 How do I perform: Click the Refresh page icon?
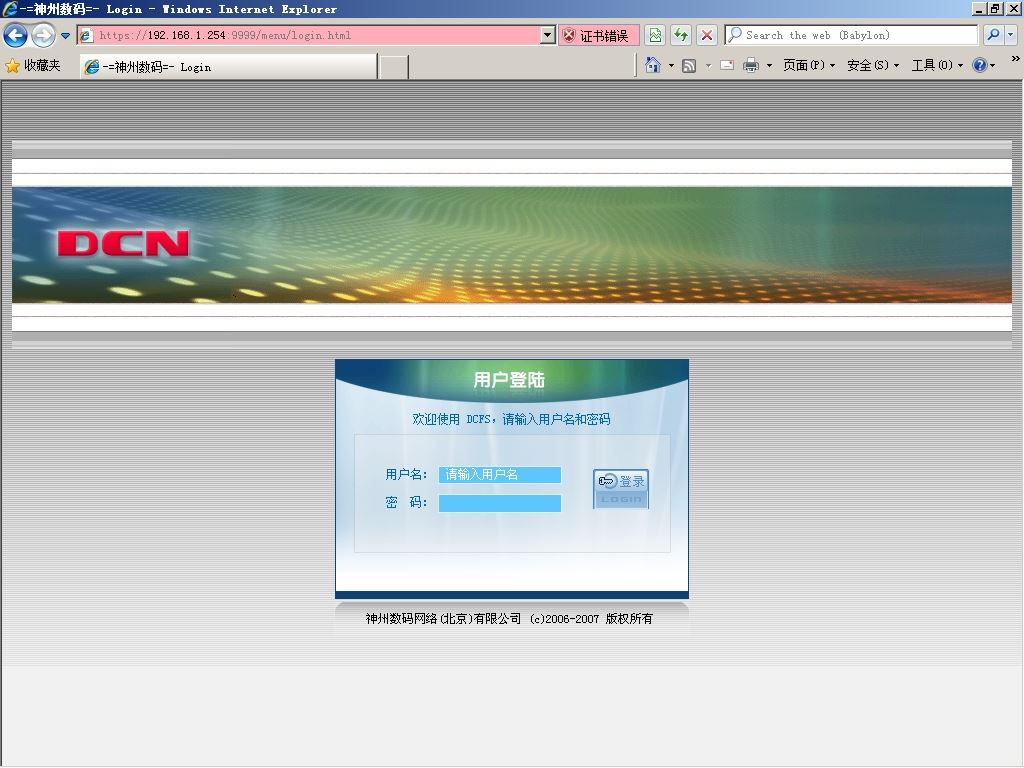(x=680, y=35)
